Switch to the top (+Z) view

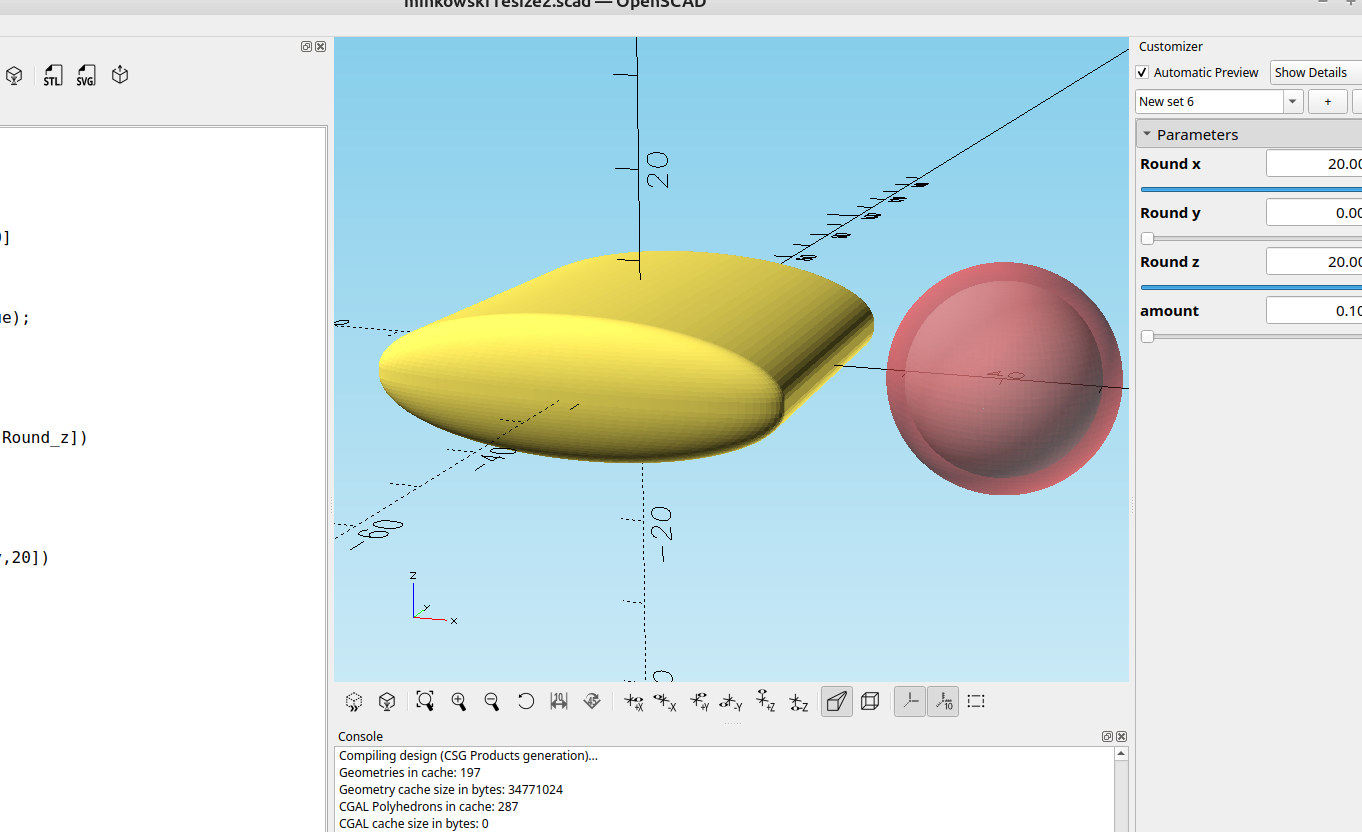(765, 701)
